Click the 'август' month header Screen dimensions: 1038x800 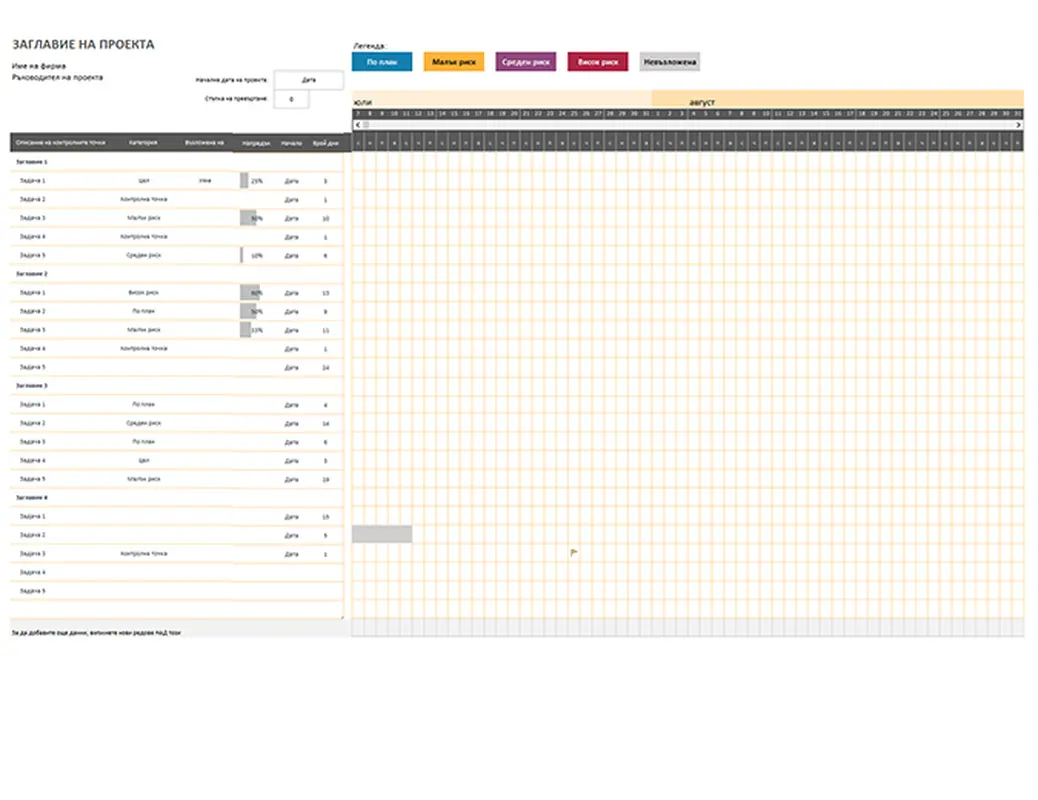pyautogui.click(x=702, y=103)
